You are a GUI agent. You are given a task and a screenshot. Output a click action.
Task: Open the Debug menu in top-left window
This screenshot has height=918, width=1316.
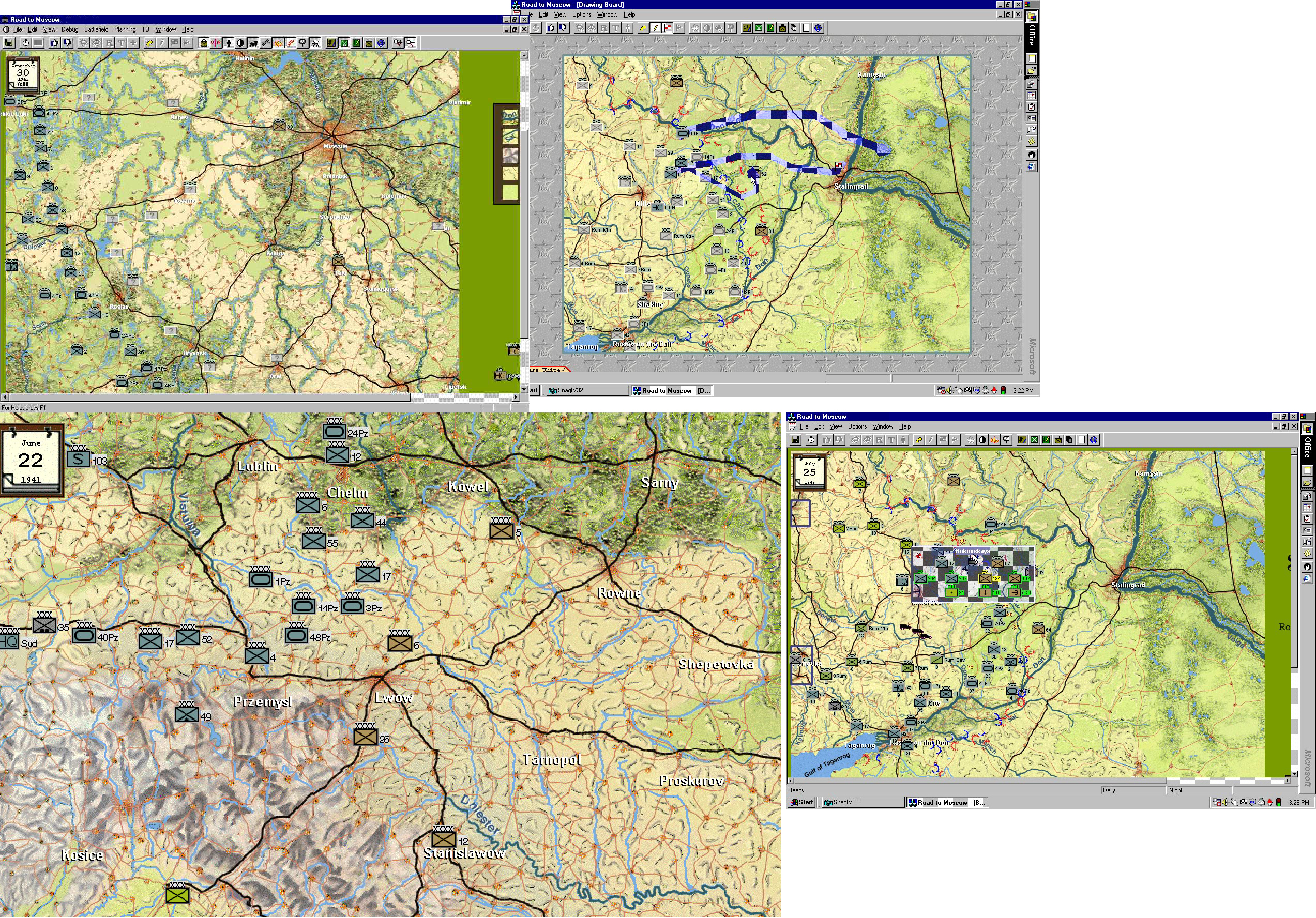click(x=70, y=29)
